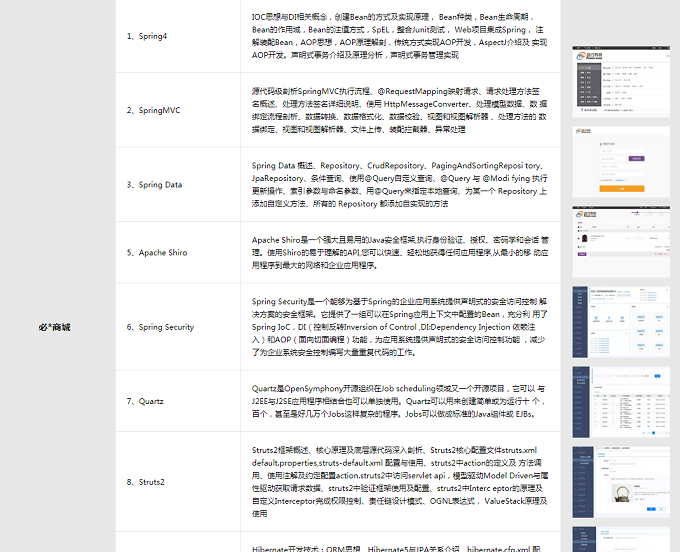Click the Spring4 IOC description text
Image resolution: width=680 pixels, height=552 pixels.
tap(399, 36)
